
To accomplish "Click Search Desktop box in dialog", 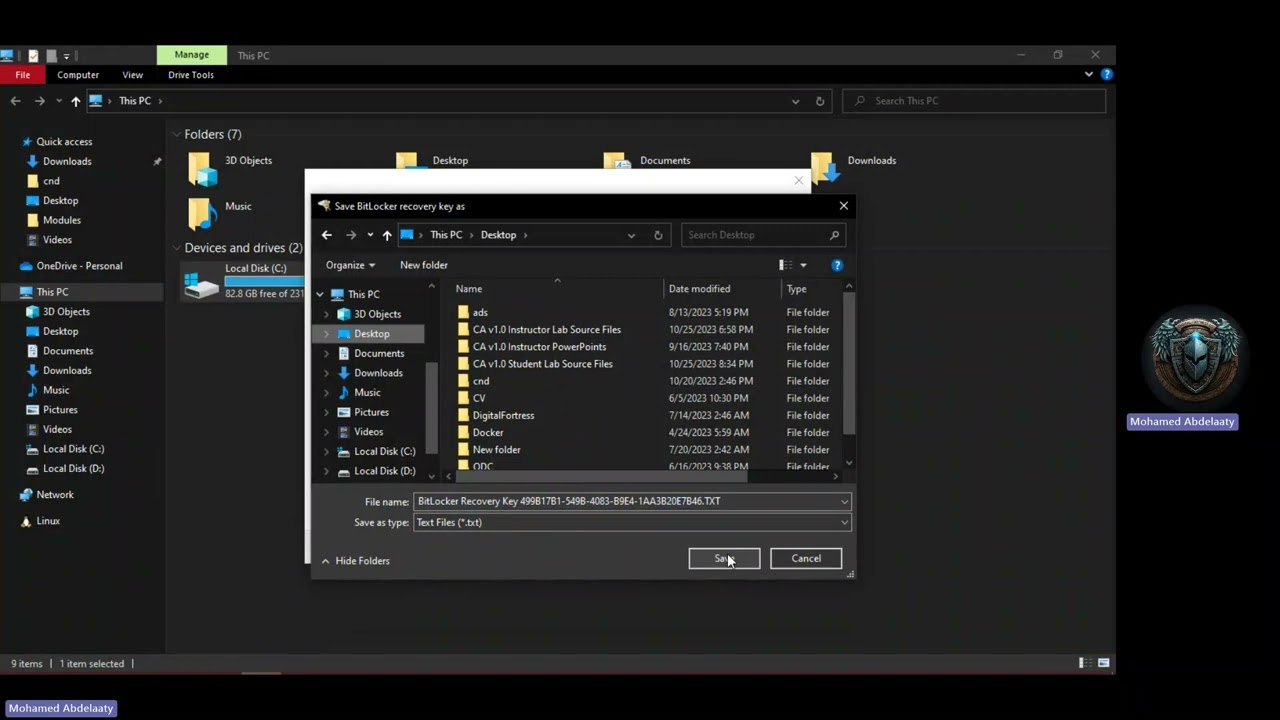I will coord(763,235).
